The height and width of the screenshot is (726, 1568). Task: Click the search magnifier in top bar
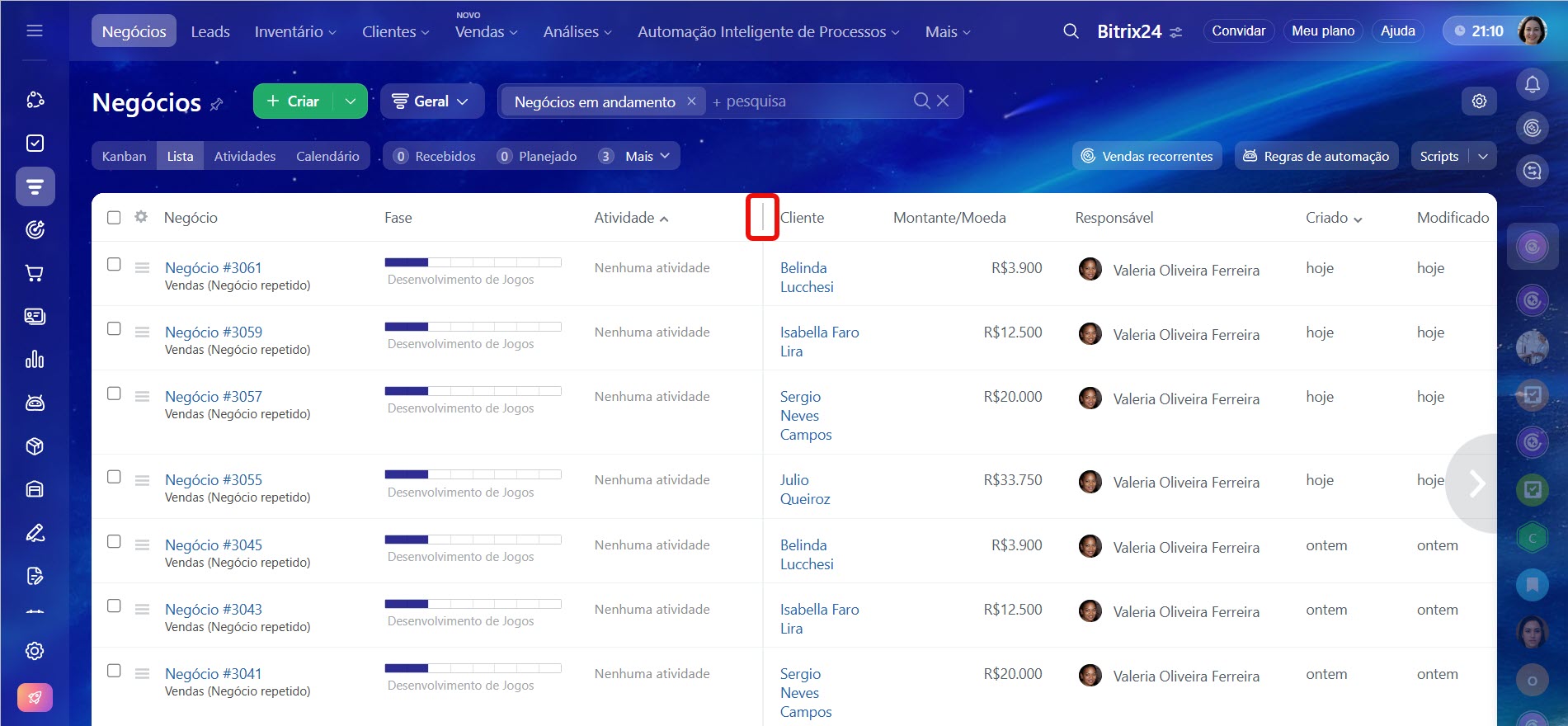[x=1071, y=31]
